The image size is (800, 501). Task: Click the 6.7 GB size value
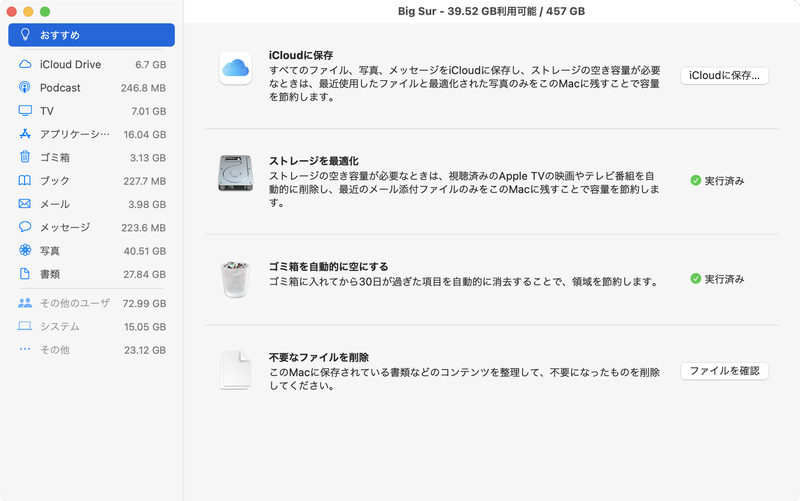[151, 65]
